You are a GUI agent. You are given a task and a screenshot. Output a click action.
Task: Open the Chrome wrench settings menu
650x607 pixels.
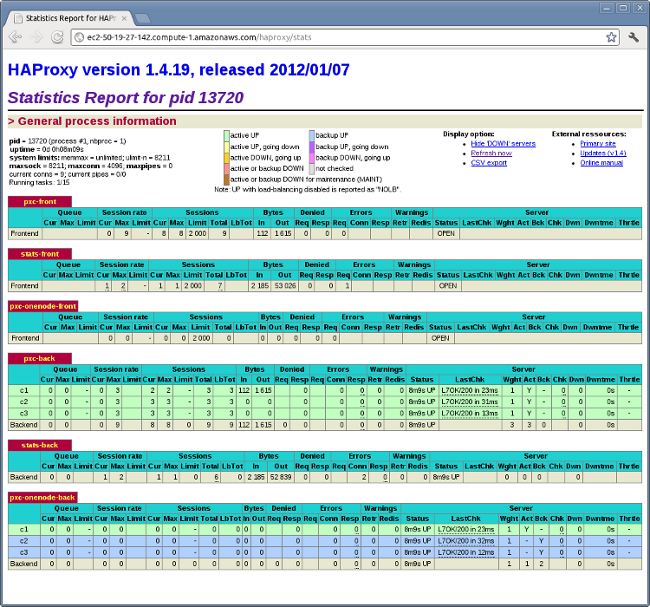[634, 37]
